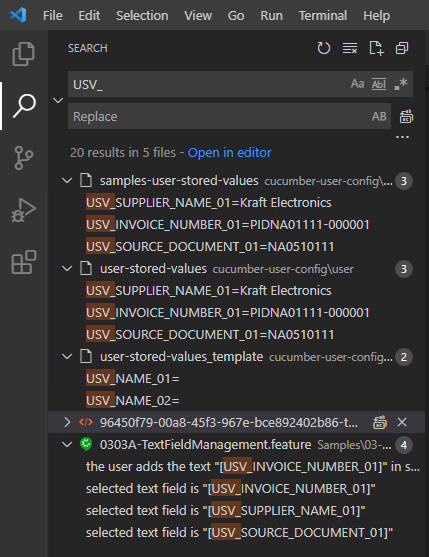Screen dimensions: 429x557
Task: Open the Source Control view
Action: pyautogui.click(x=23, y=158)
